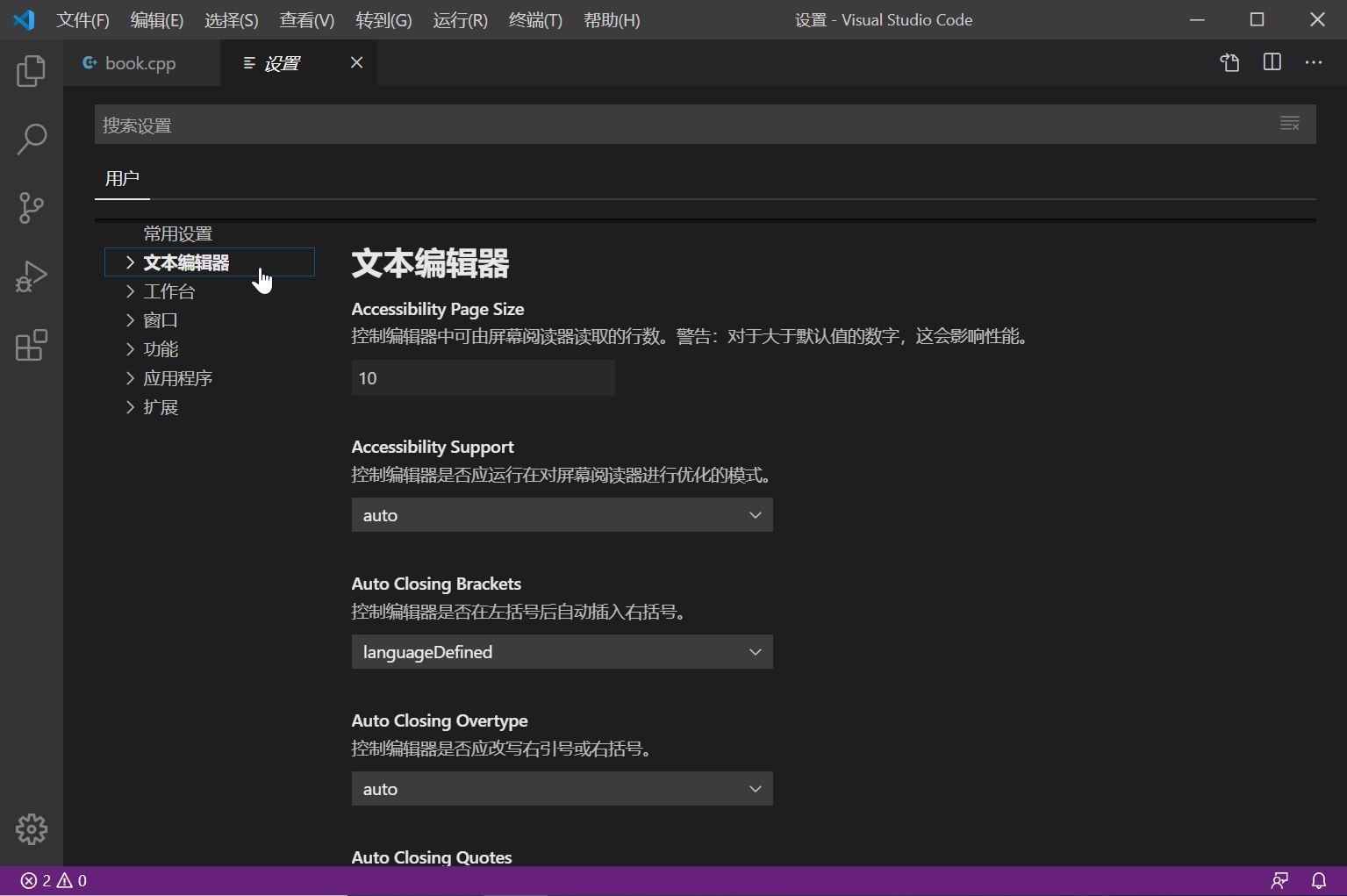
Task: Open notifications bell in status bar
Action: (x=1318, y=880)
